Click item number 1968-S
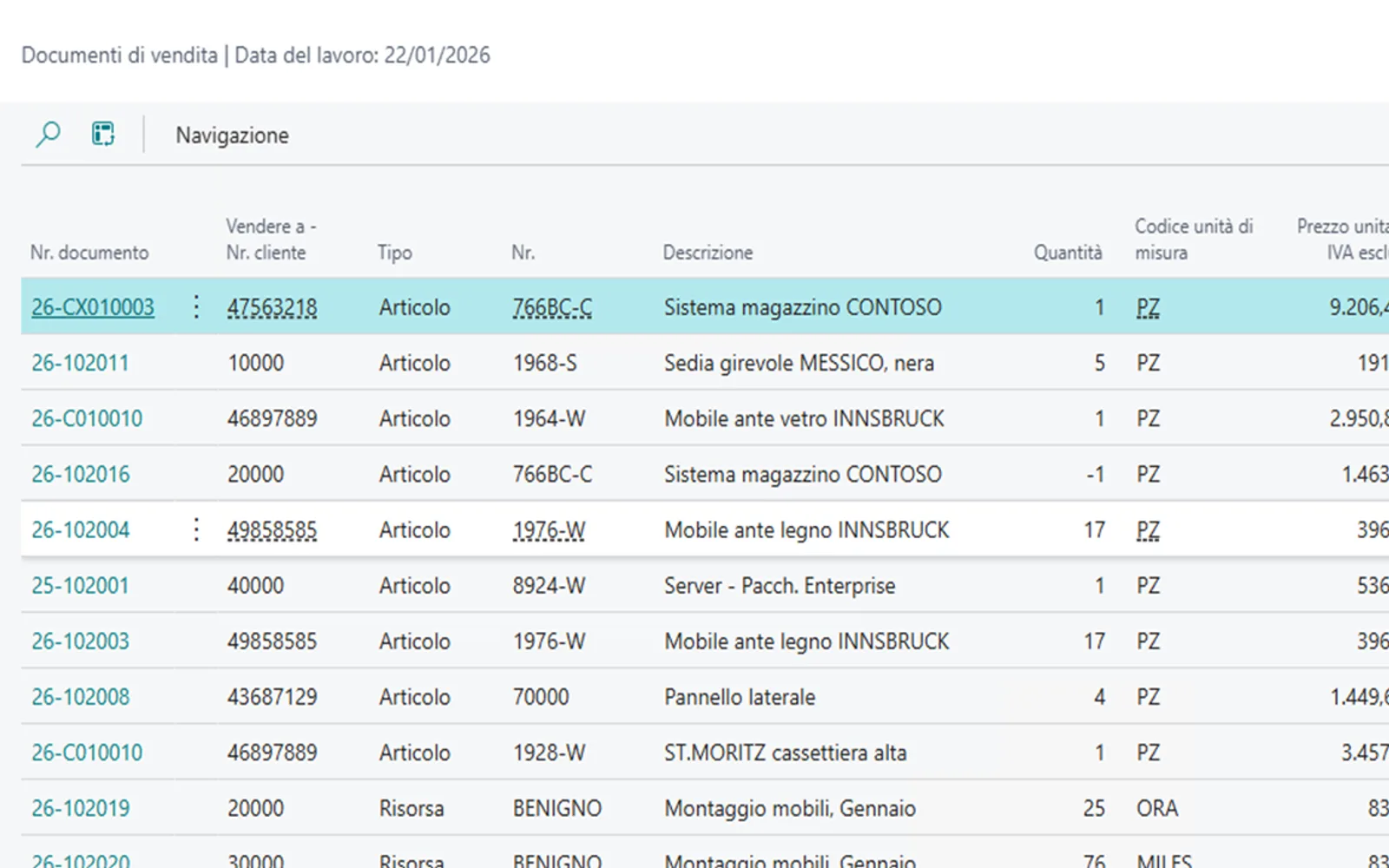Viewport: 1389px width, 868px height. click(x=544, y=363)
